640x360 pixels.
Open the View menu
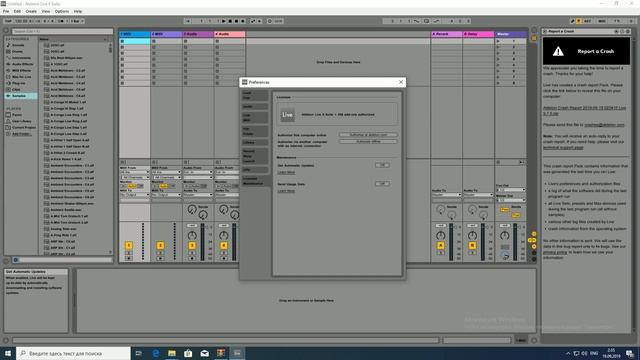(x=46, y=11)
